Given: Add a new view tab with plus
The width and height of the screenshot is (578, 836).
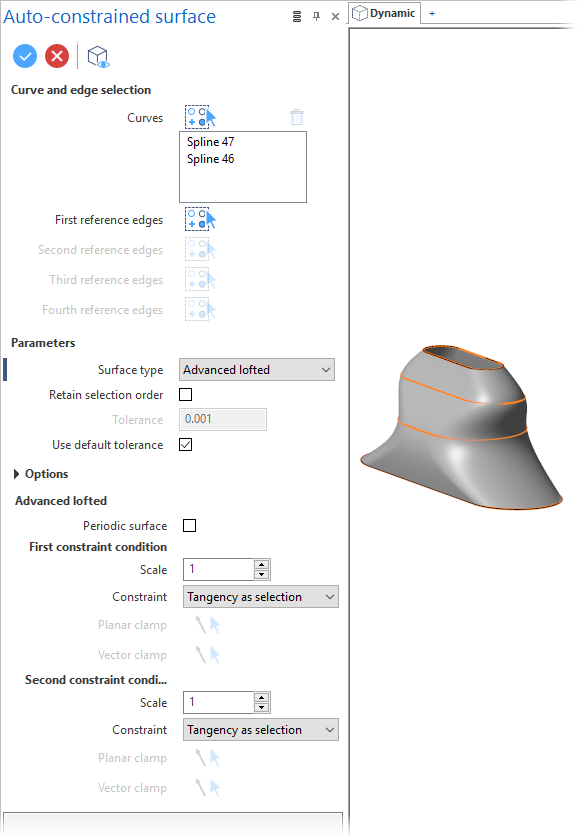Looking at the screenshot, I should (x=432, y=13).
